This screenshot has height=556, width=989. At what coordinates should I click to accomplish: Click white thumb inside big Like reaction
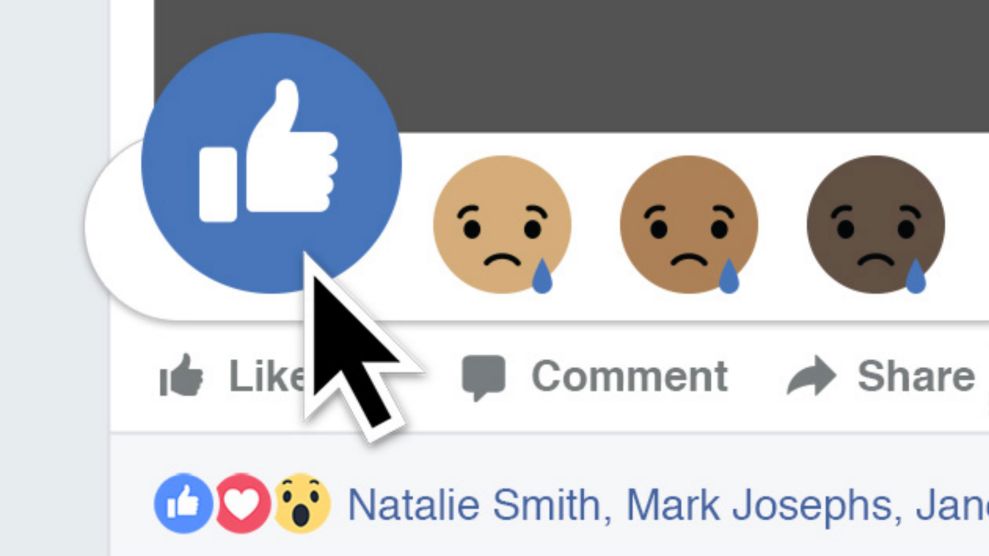coord(268,151)
